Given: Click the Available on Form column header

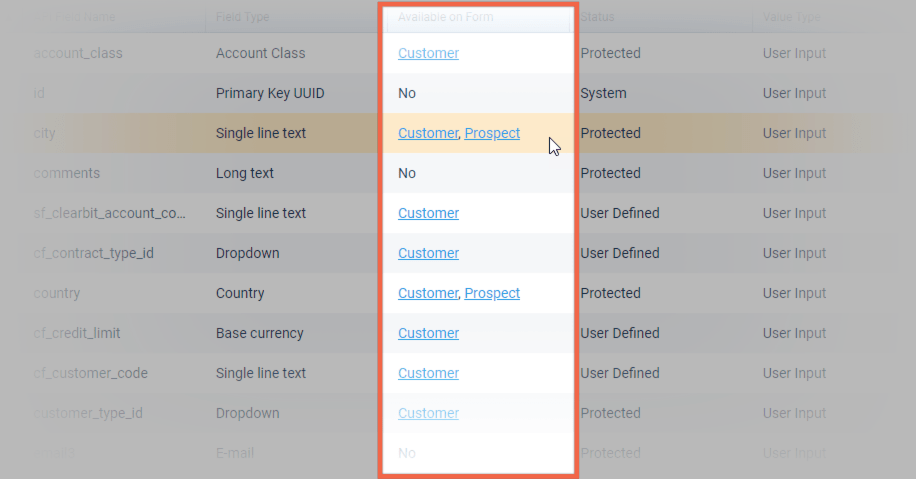Looking at the screenshot, I should tap(445, 17).
